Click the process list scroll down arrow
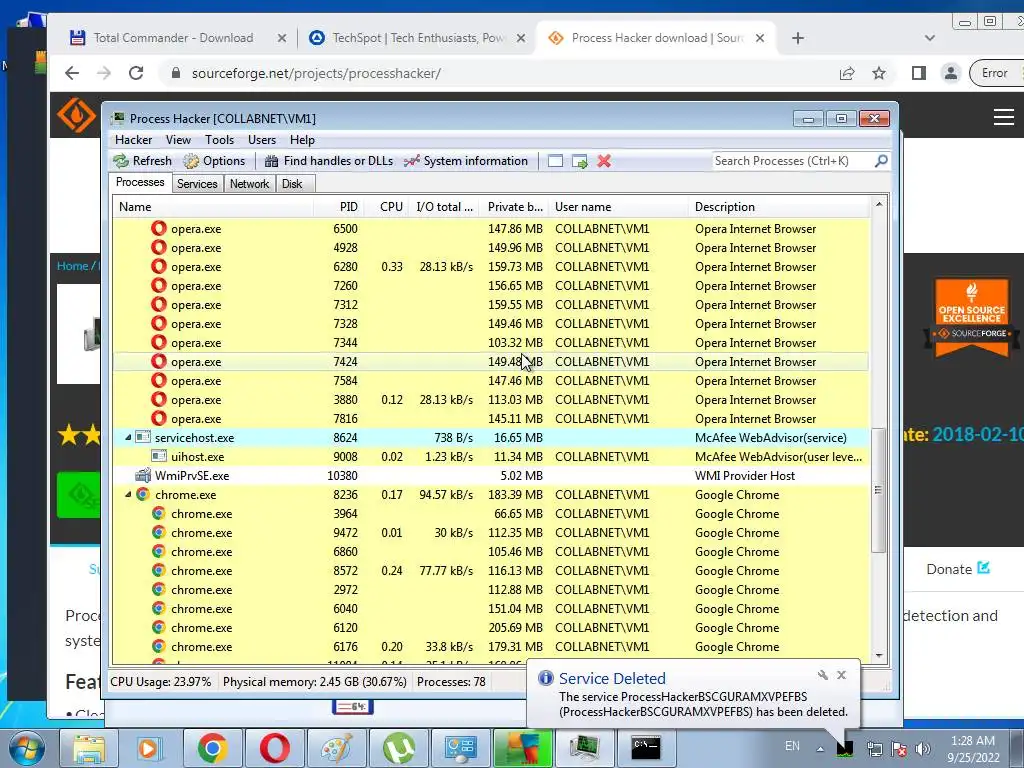1024x768 pixels. [x=879, y=656]
